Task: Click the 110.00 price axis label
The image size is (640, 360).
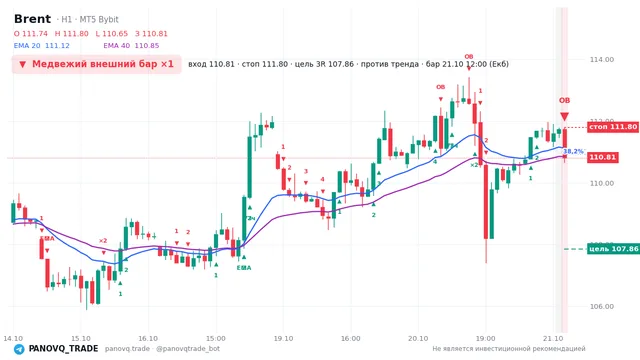Action: click(x=602, y=183)
